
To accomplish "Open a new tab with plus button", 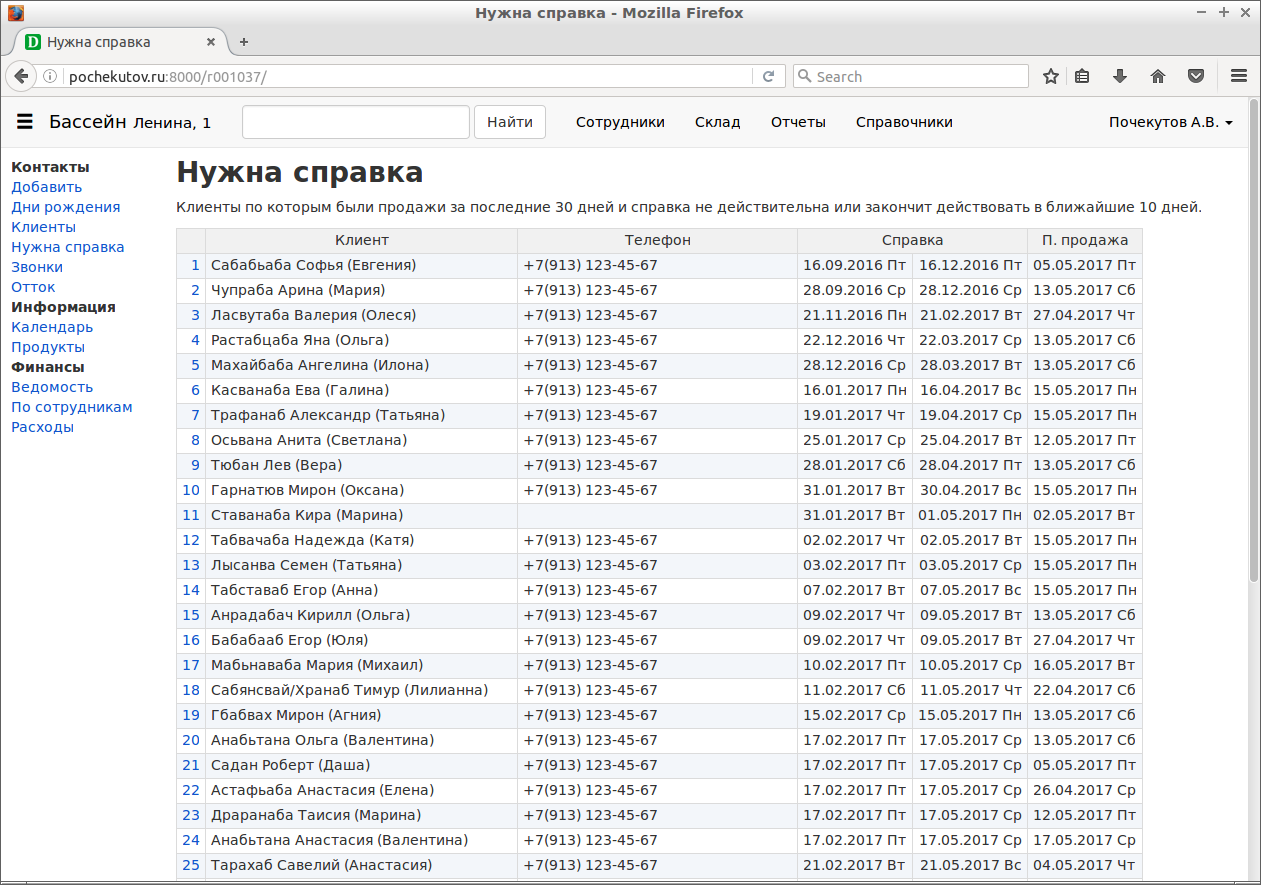I will pos(244,42).
